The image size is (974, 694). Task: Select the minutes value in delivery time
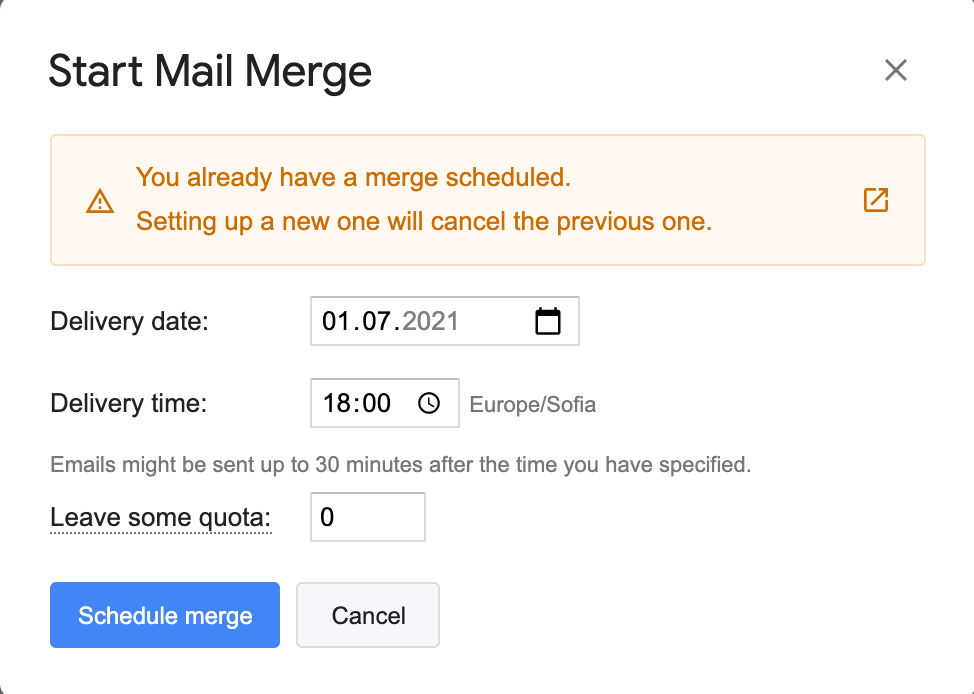376,403
